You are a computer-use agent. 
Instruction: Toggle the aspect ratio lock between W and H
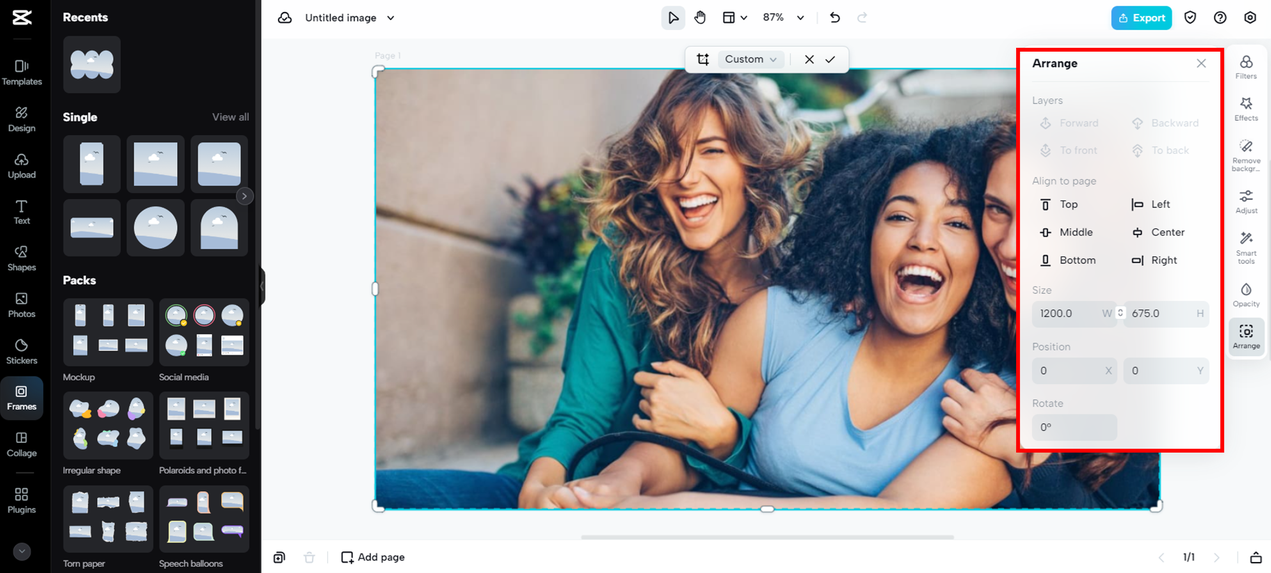click(x=1120, y=313)
